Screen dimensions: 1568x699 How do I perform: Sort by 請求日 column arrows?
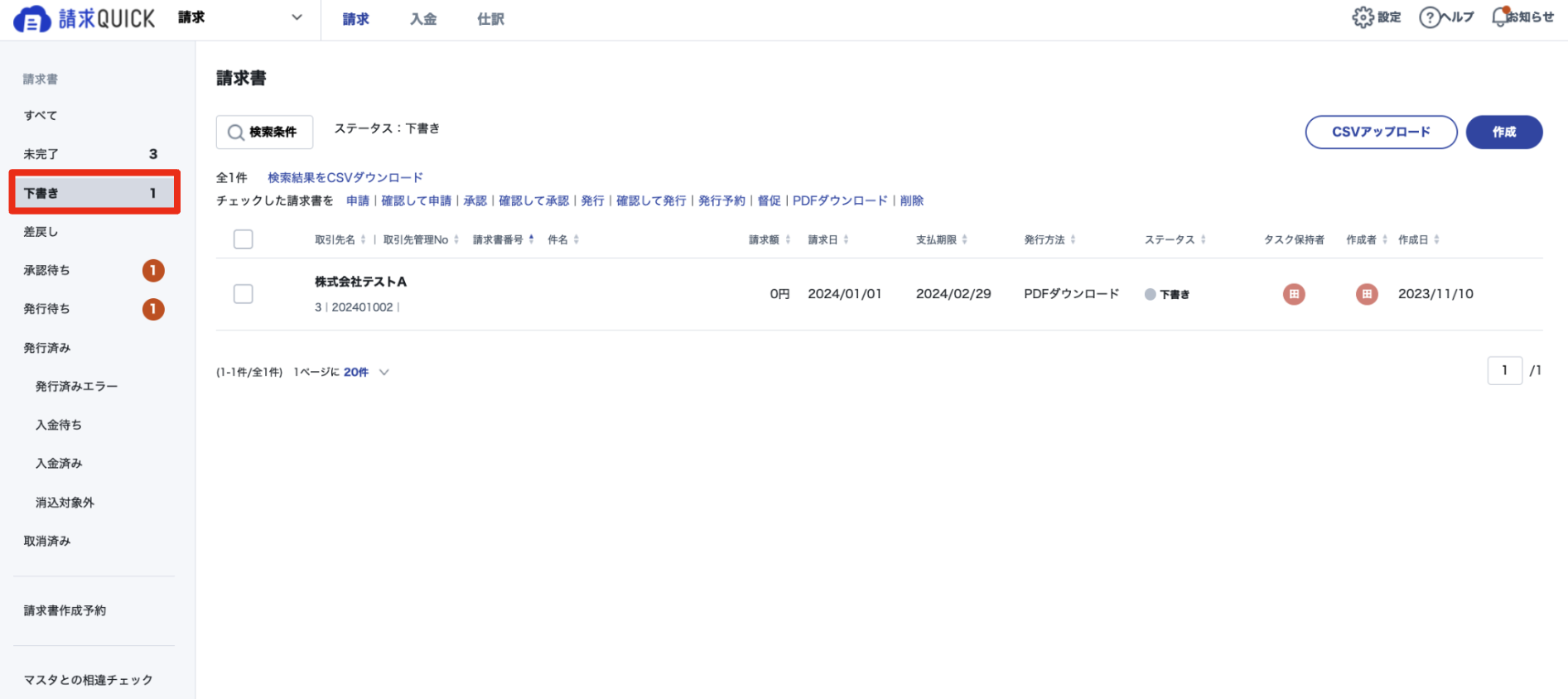pos(846,239)
